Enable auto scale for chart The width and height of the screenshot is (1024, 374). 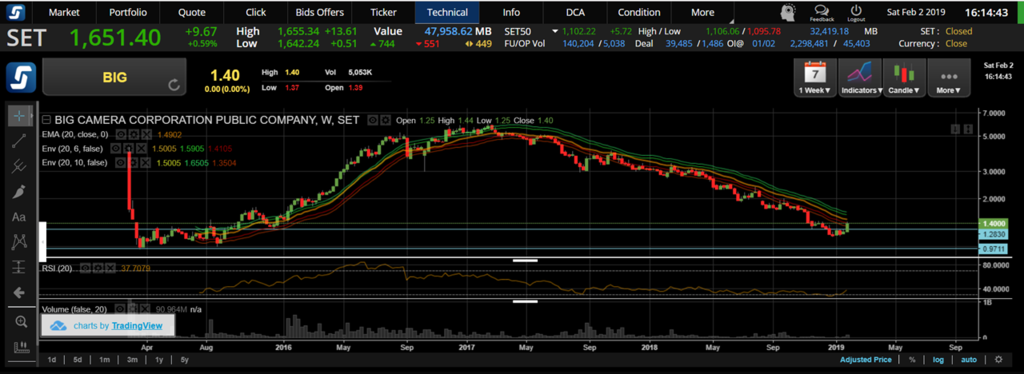pos(969,360)
